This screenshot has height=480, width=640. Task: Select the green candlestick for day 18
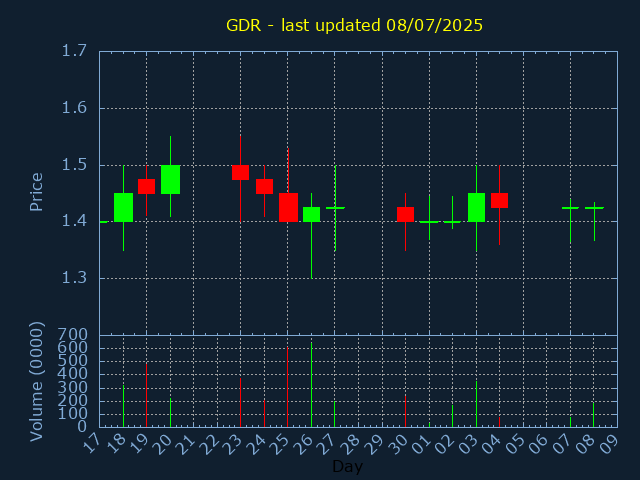coord(123,207)
